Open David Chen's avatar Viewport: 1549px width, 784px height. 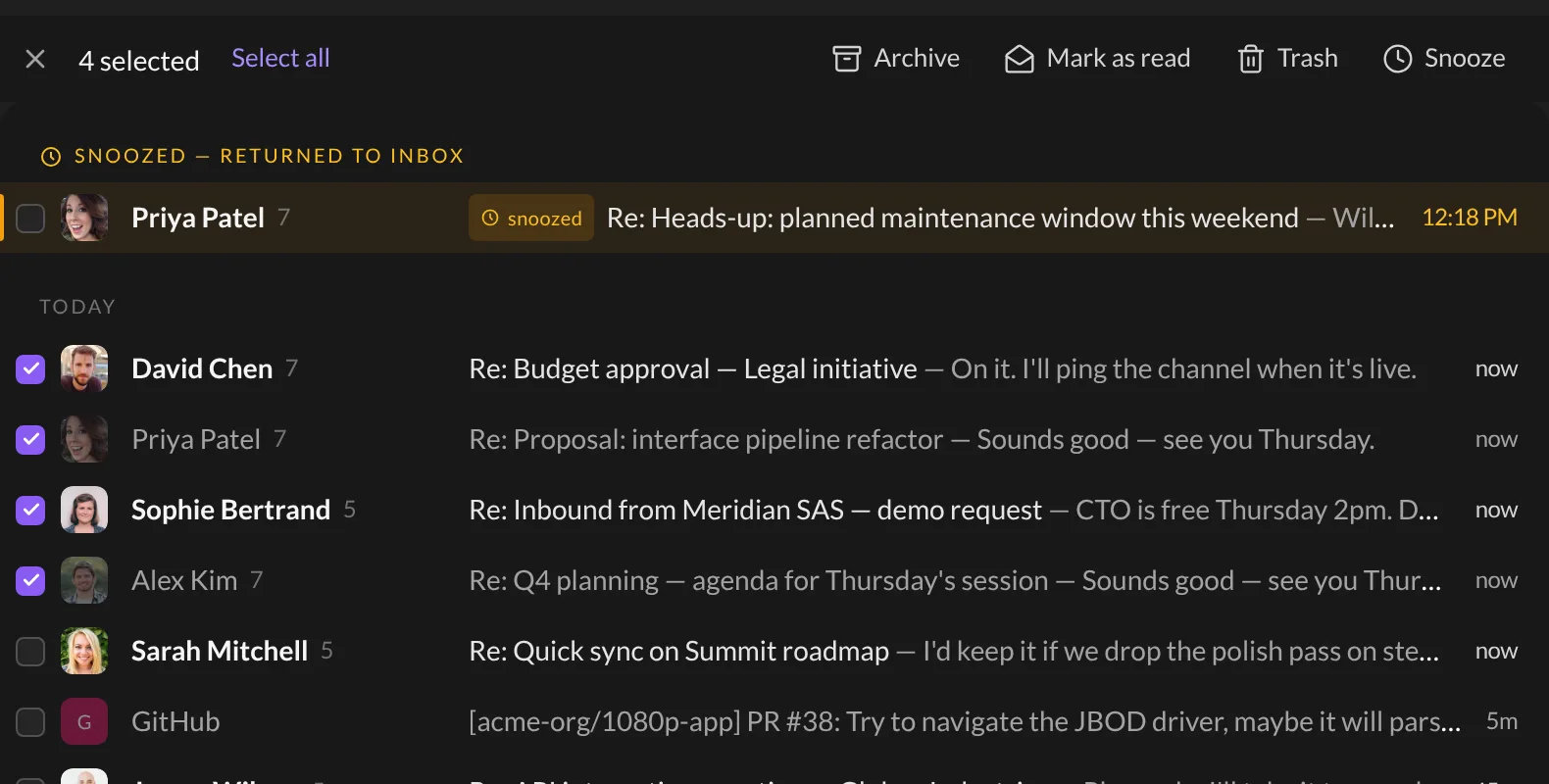click(84, 368)
